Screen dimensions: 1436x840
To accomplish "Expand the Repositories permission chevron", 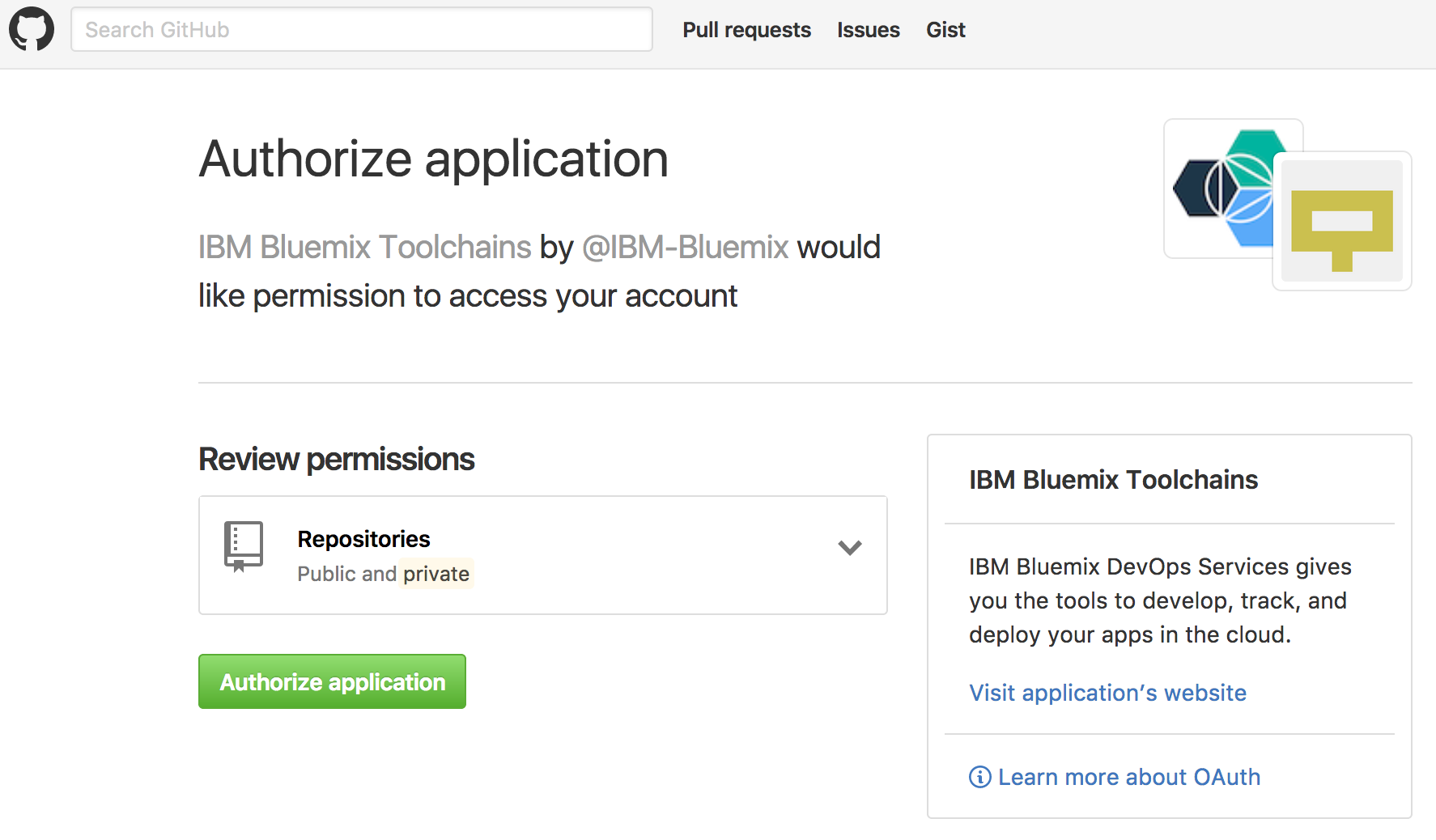I will point(850,548).
